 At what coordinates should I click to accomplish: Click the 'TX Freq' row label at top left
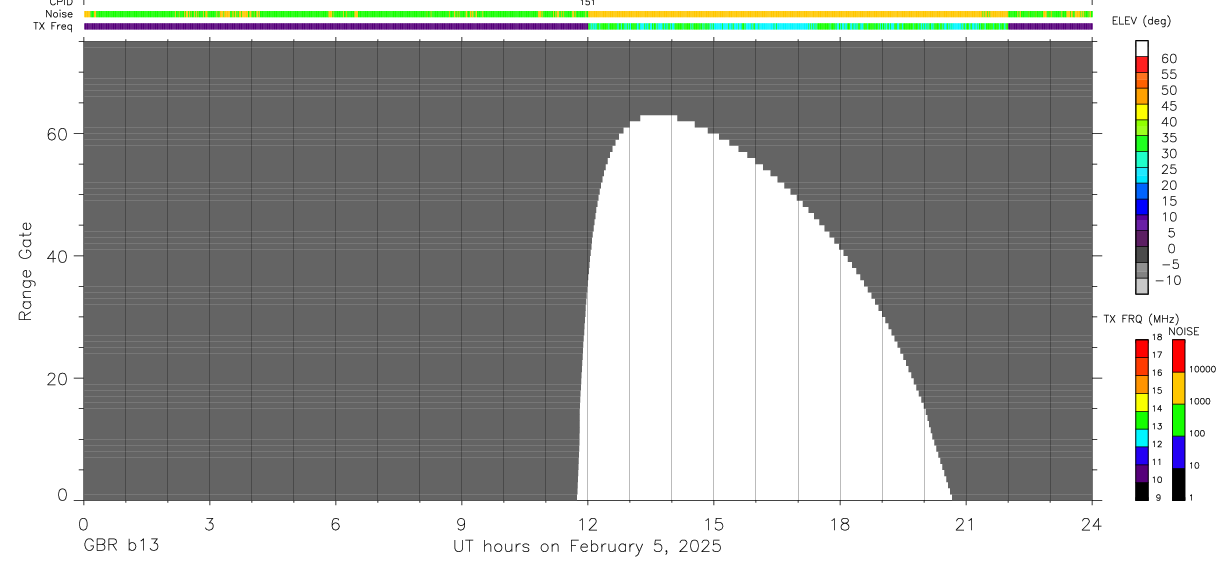point(54,26)
